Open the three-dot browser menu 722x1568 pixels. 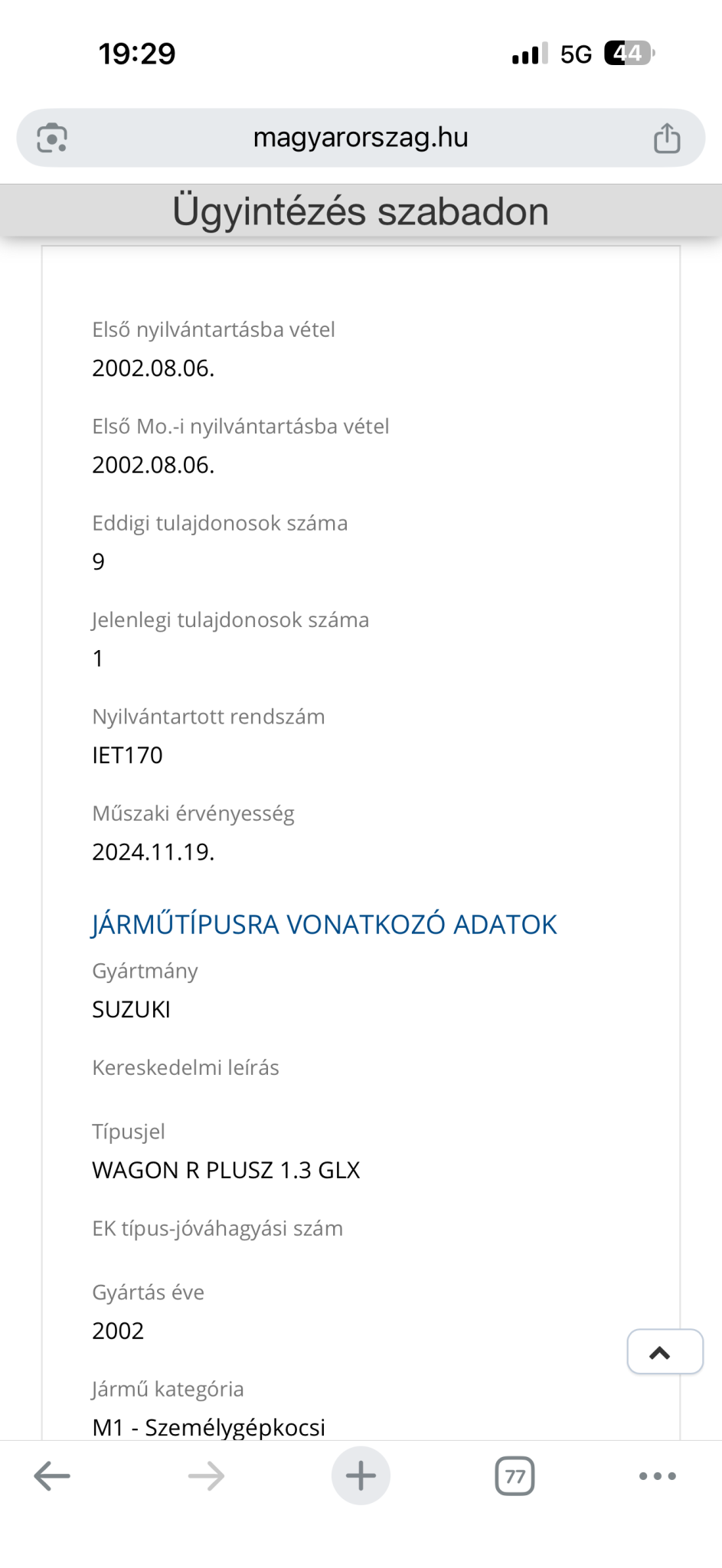coord(658,1475)
